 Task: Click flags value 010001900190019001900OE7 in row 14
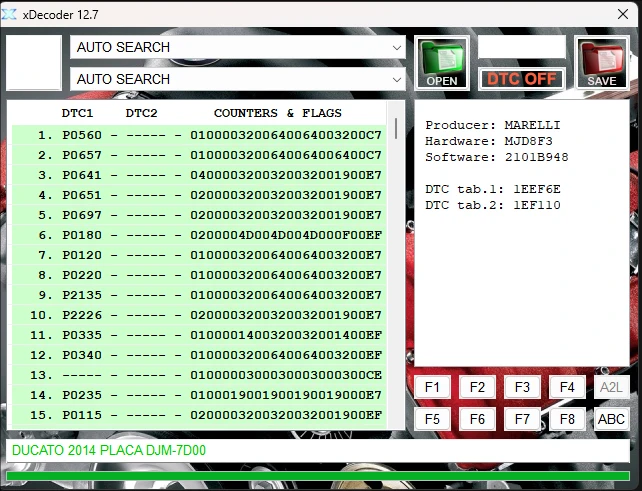(286, 395)
